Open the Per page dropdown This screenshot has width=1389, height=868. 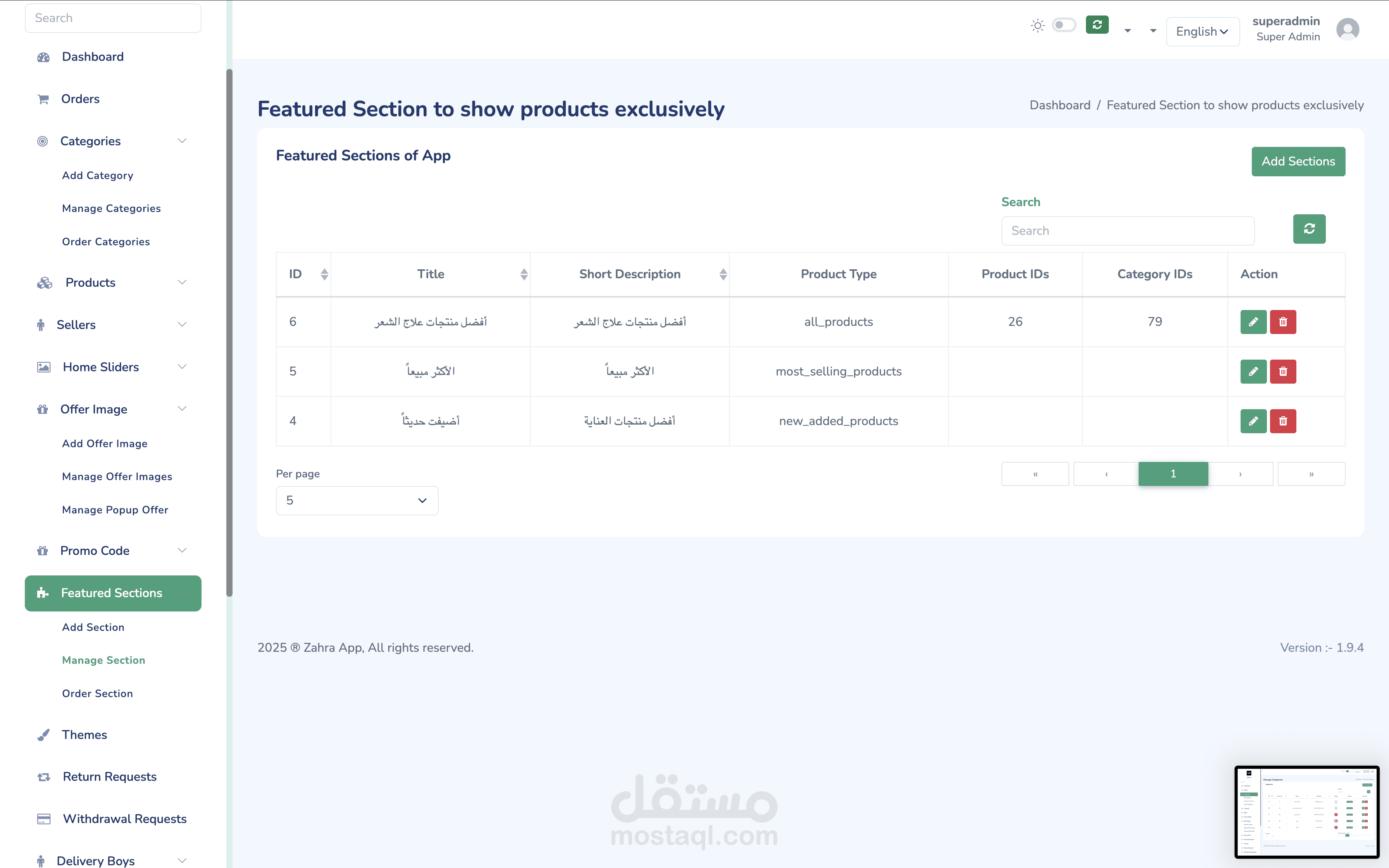pyautogui.click(x=357, y=501)
